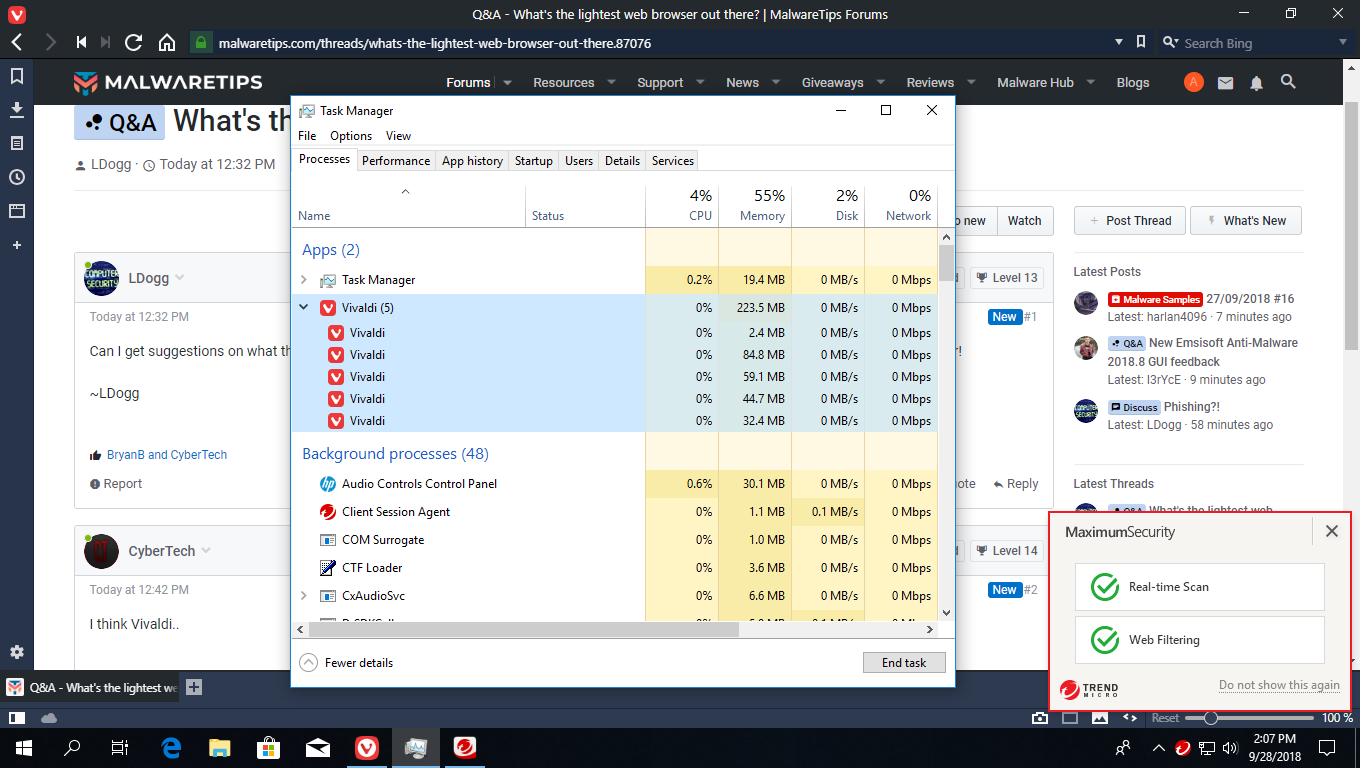Open Windows Task View

(x=120, y=747)
